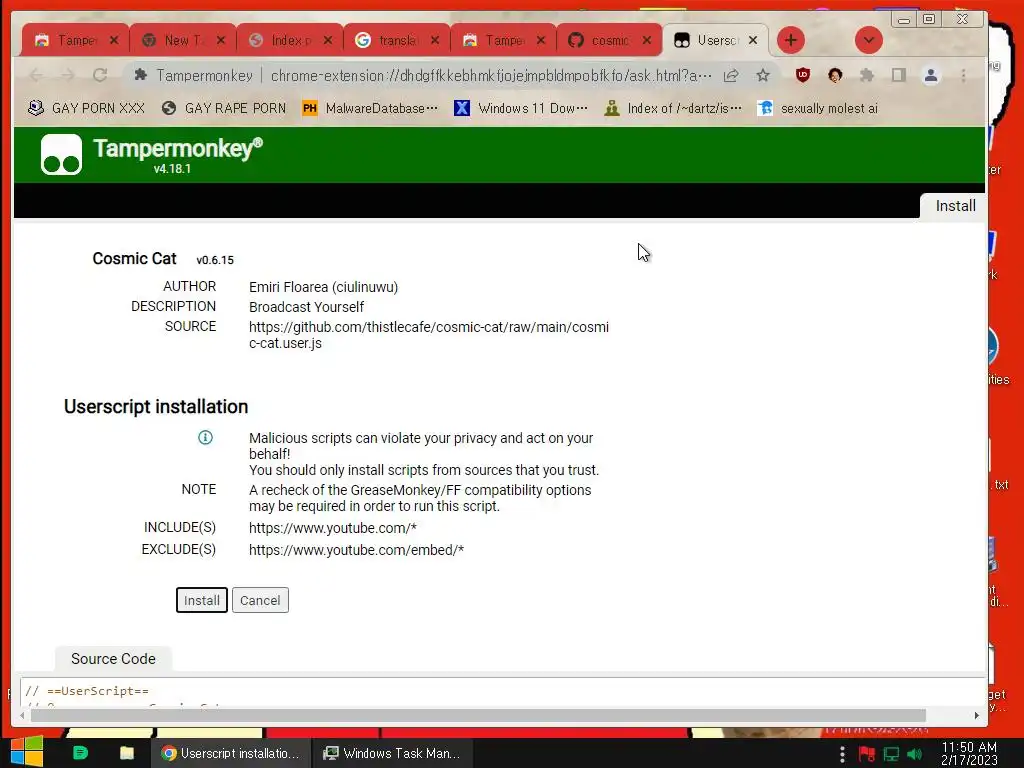Reload the page with the refresh icon
The height and width of the screenshot is (768, 1024).
[x=100, y=75]
